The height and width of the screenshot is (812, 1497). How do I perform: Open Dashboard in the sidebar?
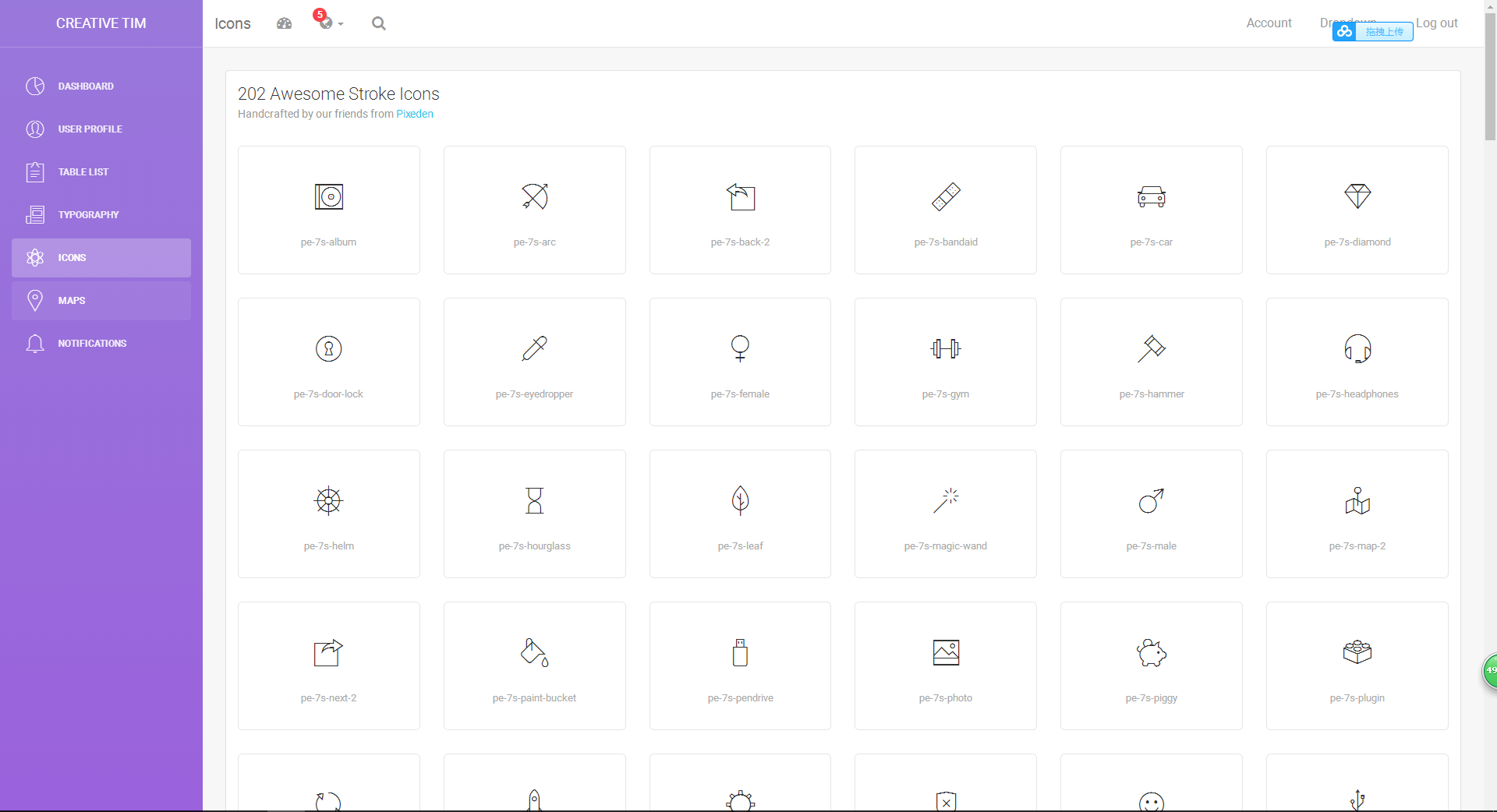tap(101, 86)
